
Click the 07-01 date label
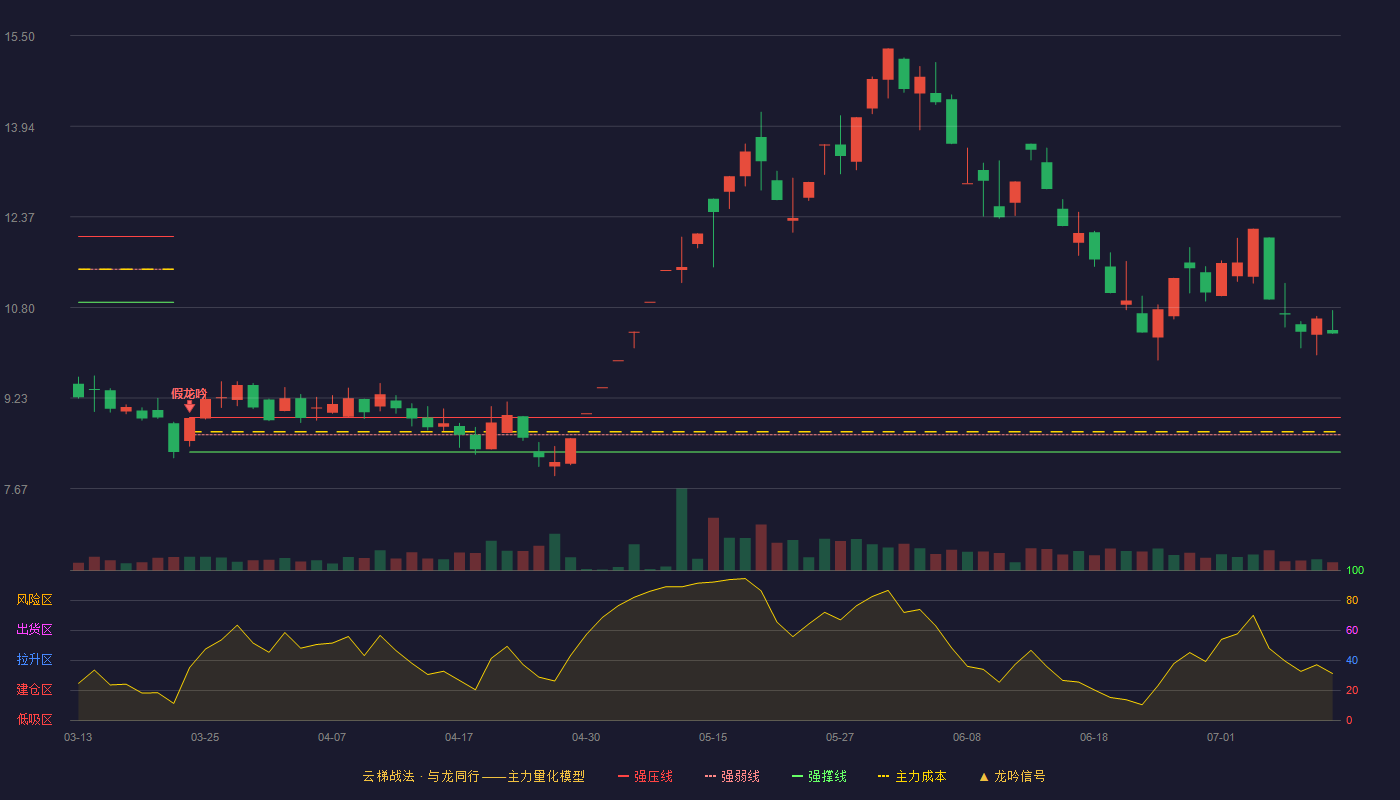click(1221, 737)
